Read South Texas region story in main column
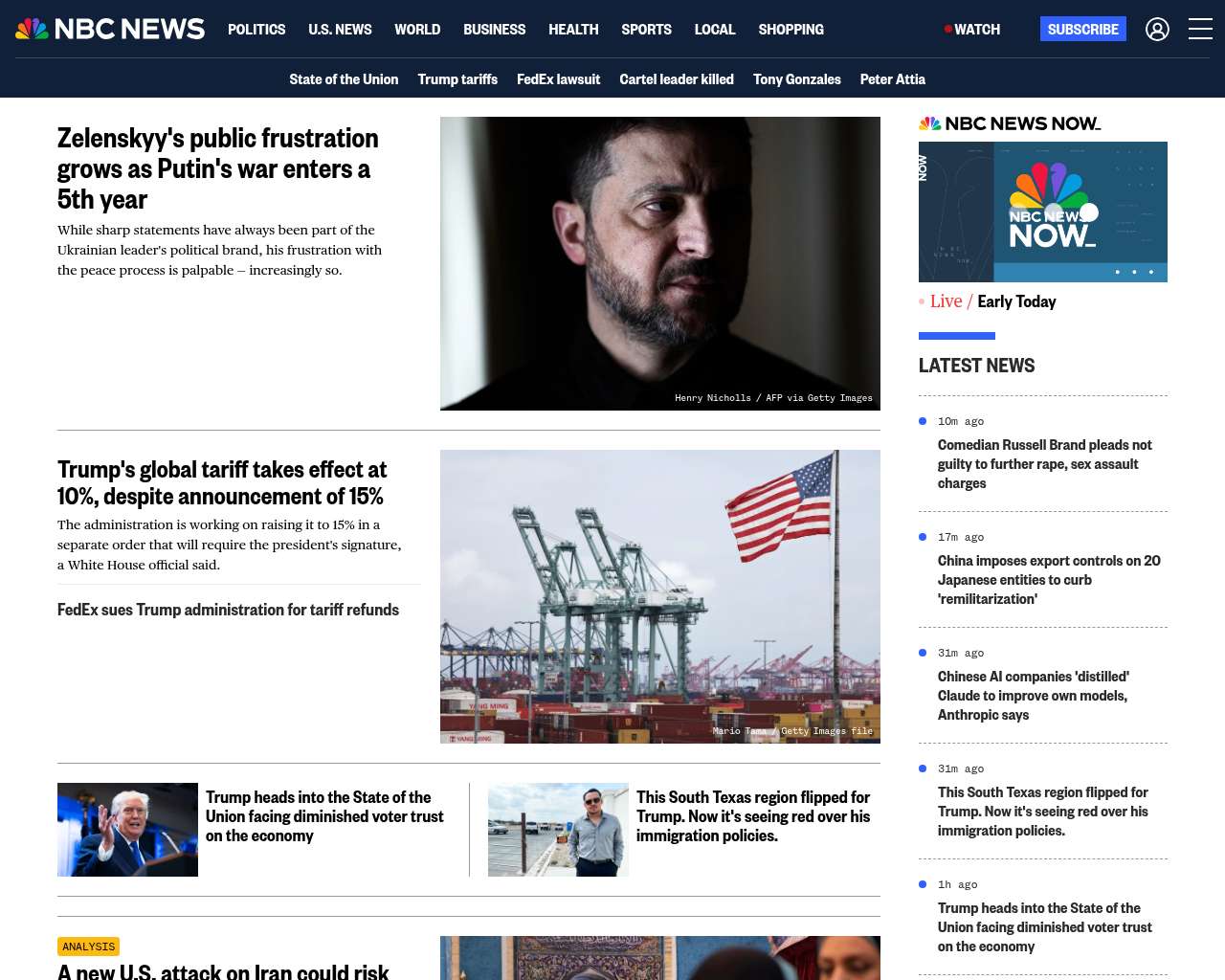 pyautogui.click(x=753, y=816)
